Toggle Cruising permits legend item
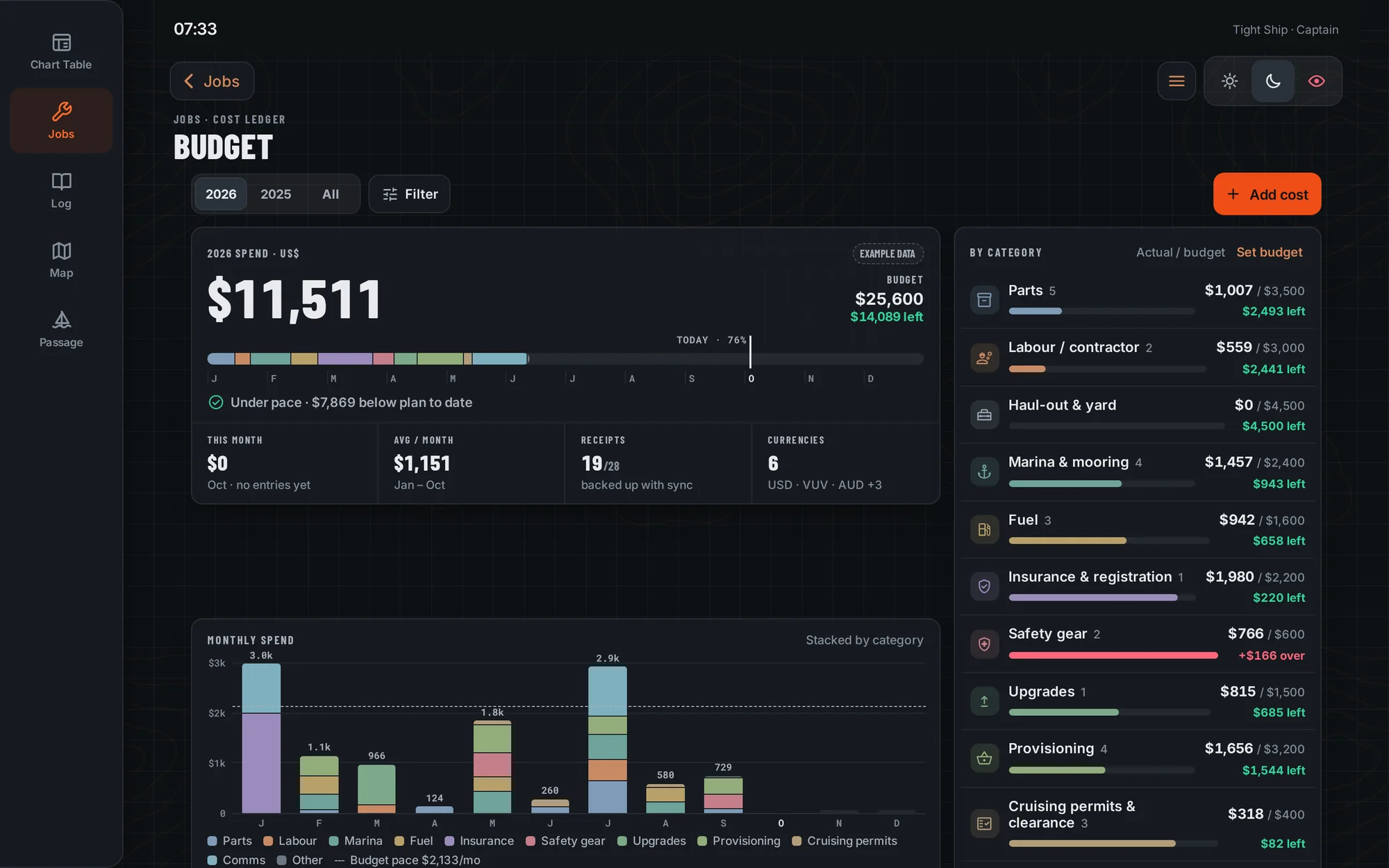 [845, 841]
